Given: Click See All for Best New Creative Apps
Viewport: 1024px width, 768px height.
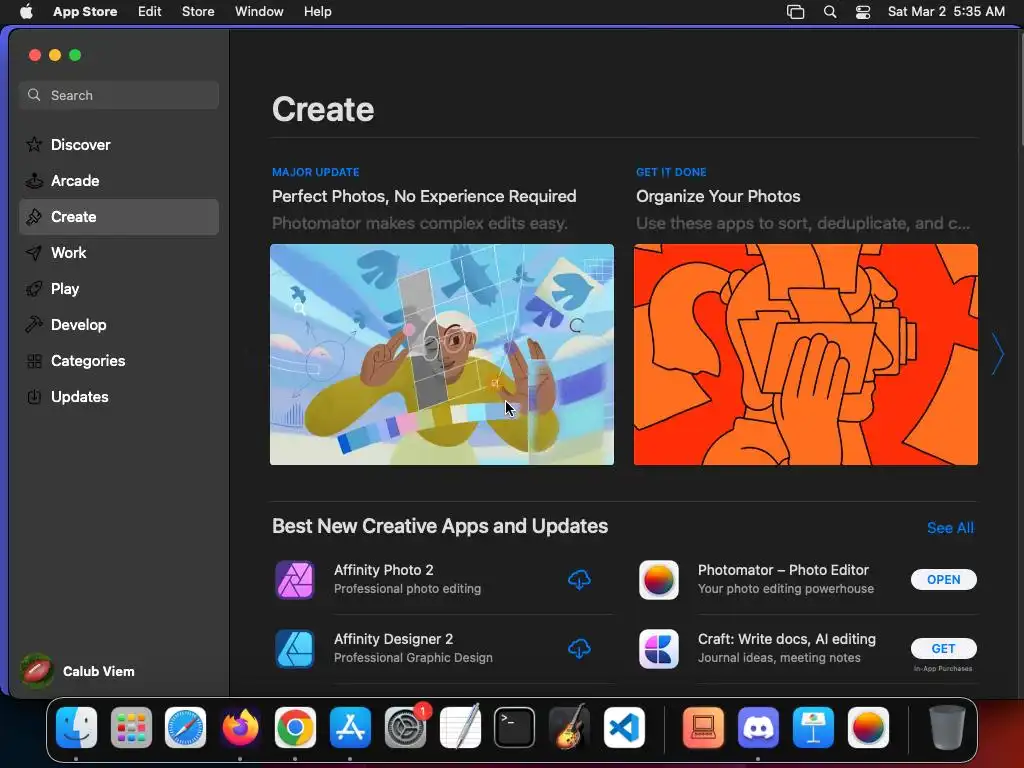Looking at the screenshot, I should [x=950, y=528].
